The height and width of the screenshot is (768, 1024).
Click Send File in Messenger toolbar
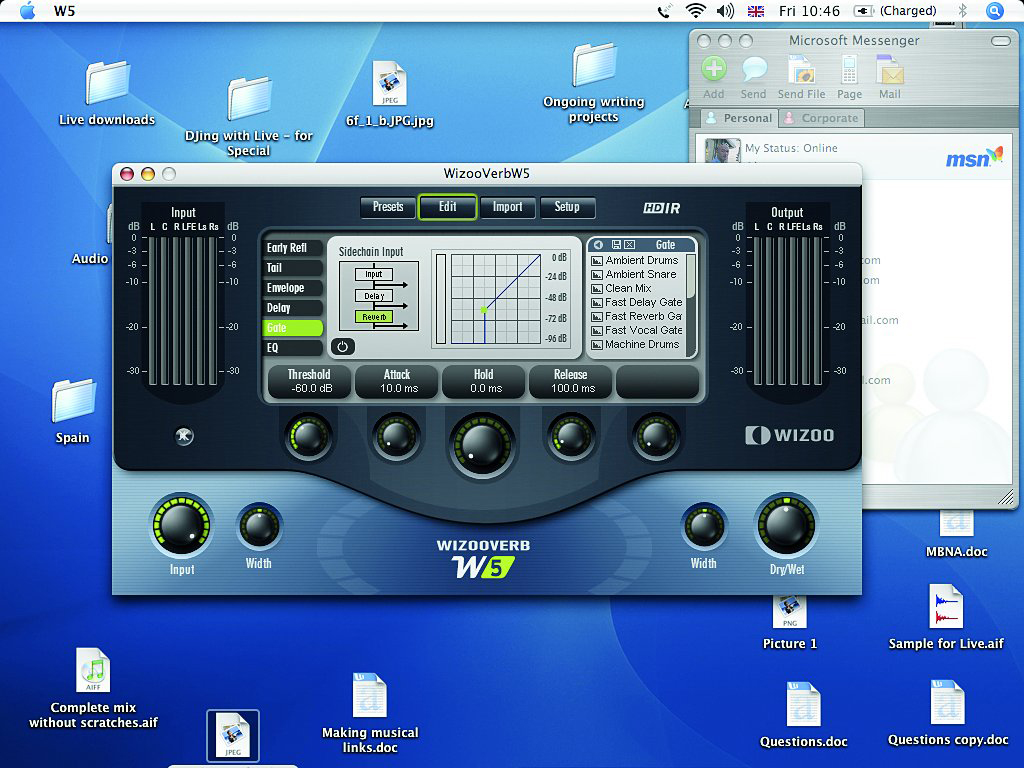pos(801,78)
